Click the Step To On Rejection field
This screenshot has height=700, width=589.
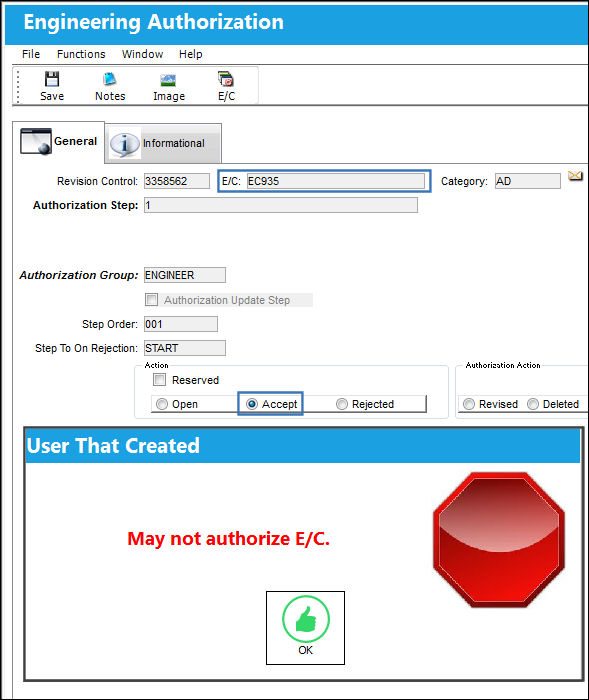pos(185,348)
